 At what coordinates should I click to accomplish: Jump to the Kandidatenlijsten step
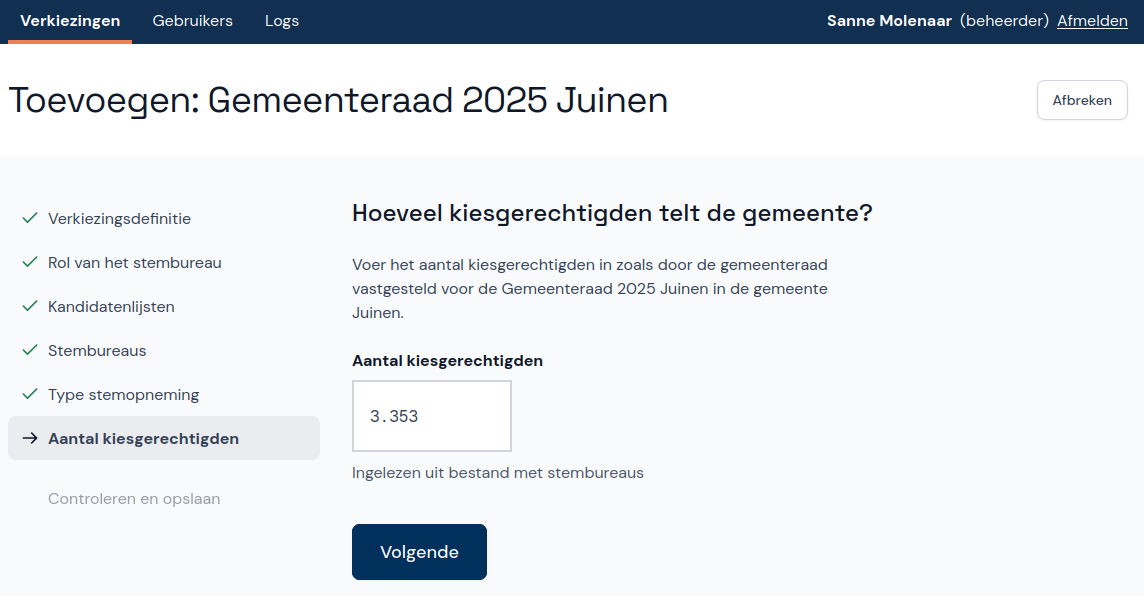pos(111,307)
